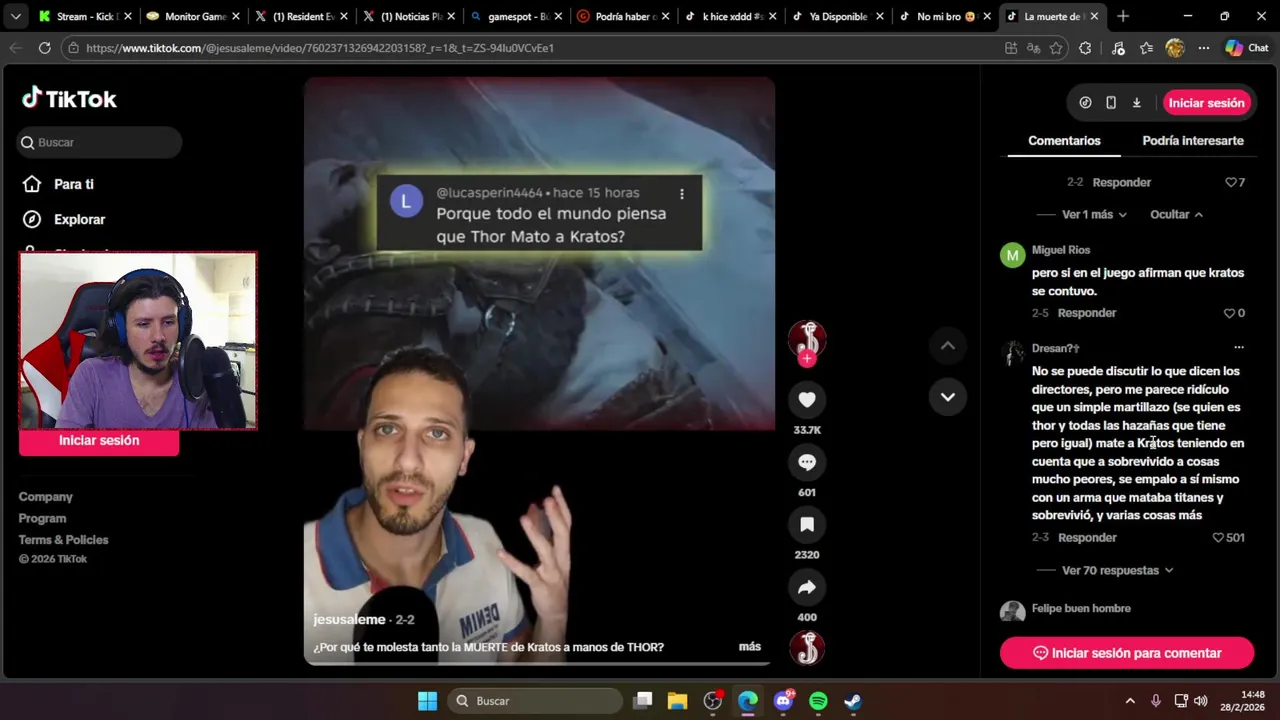Like Dresan's comment with 501 likes
The image size is (1280, 720).
click(x=1218, y=538)
